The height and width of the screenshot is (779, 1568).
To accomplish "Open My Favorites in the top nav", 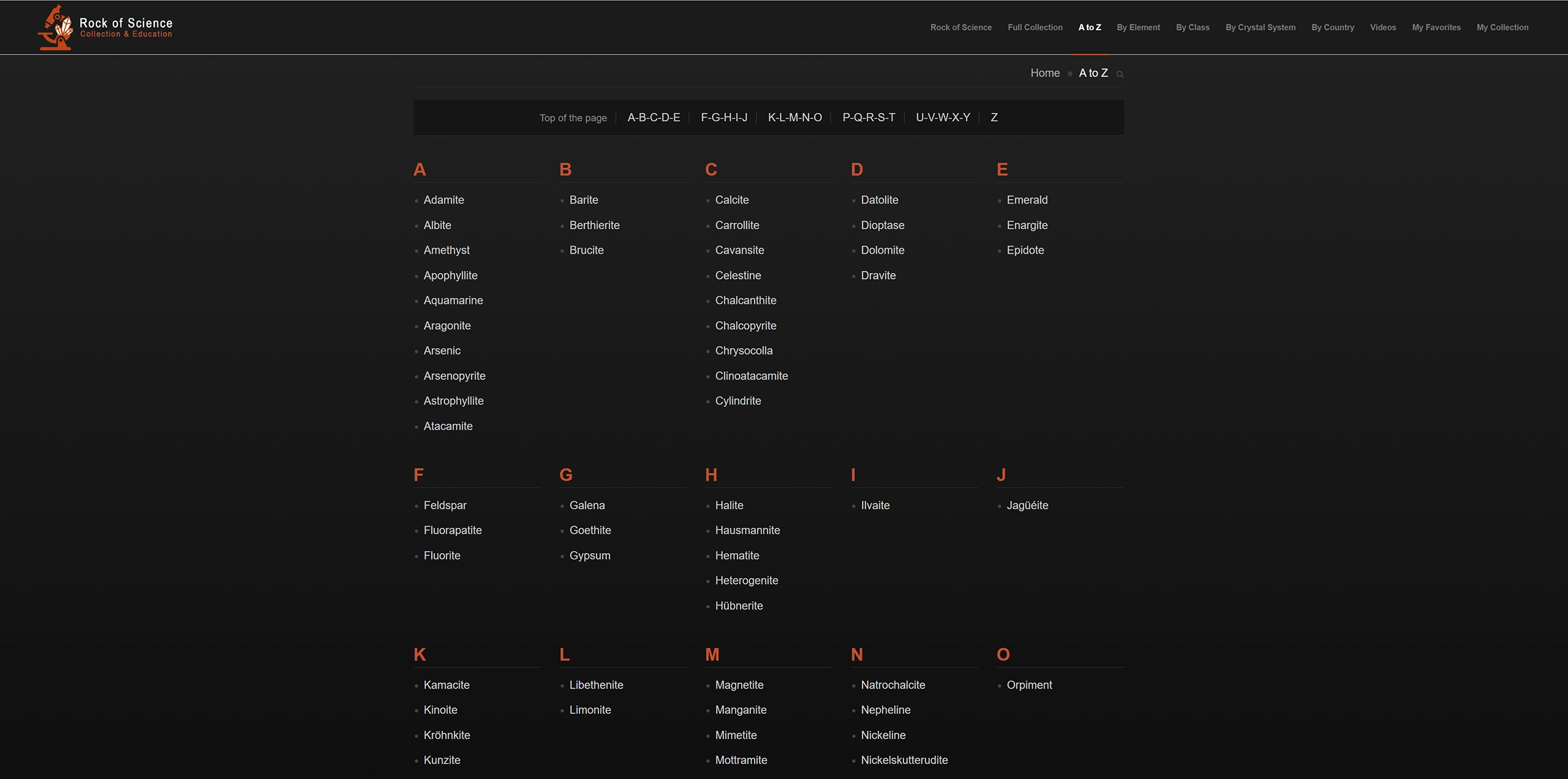I will 1436,28.
